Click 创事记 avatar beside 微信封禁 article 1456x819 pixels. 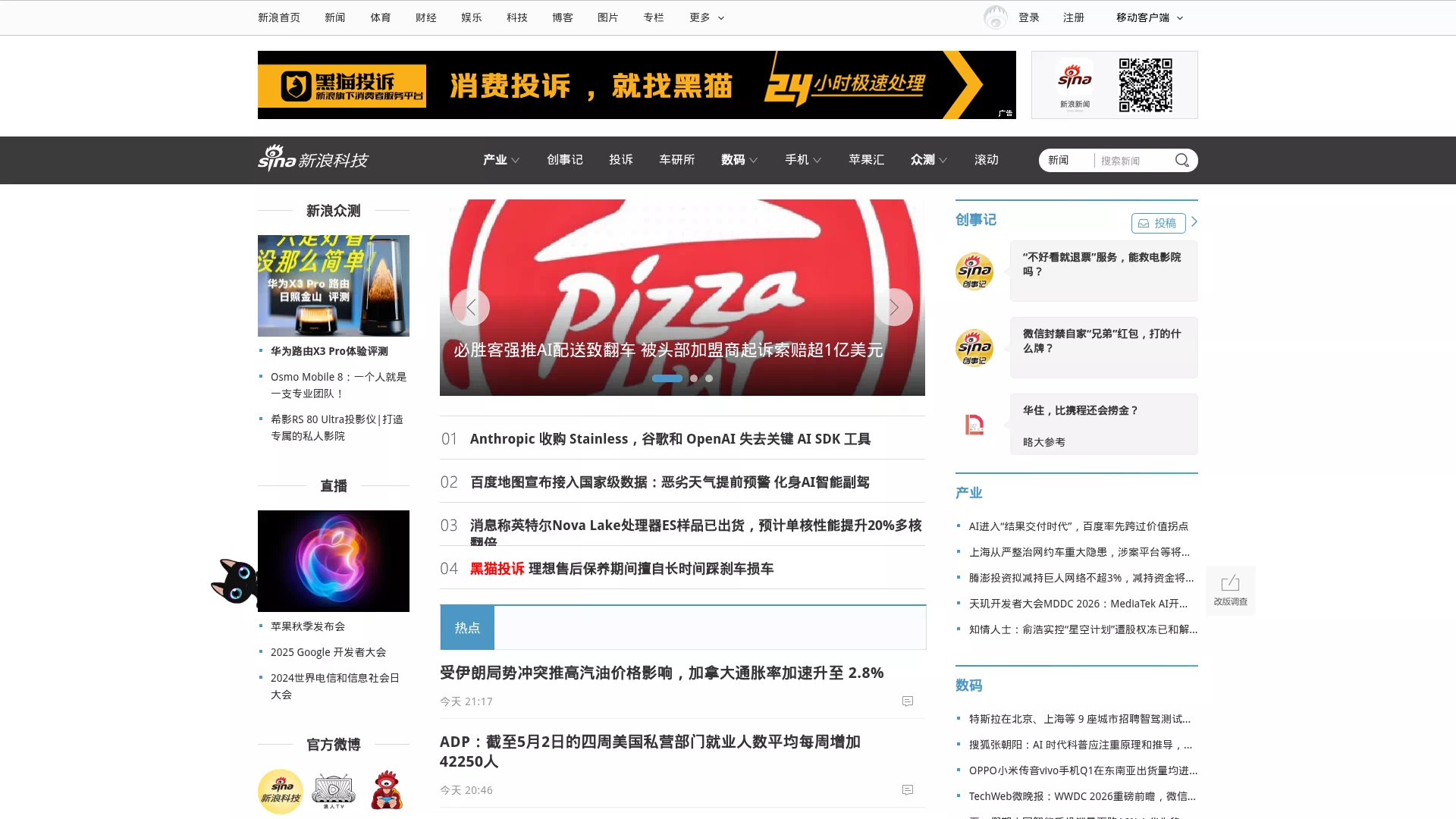click(974, 347)
